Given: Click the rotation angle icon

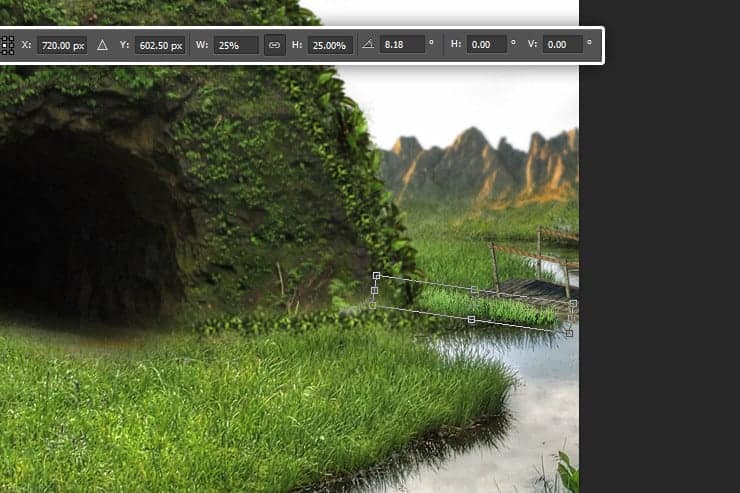Looking at the screenshot, I should (367, 45).
